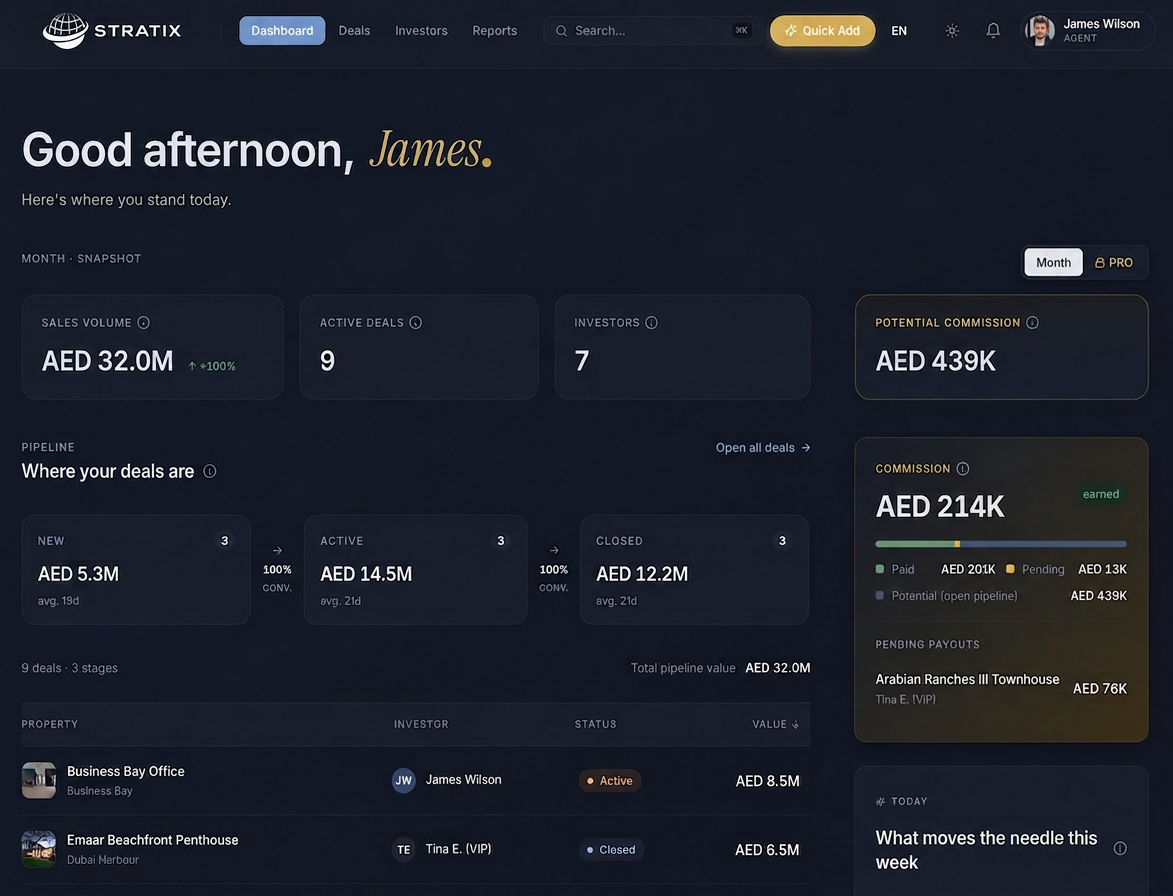Viewport: 1173px width, 896px height.
Task: Toggle light theme with sun icon
Action: (952, 31)
